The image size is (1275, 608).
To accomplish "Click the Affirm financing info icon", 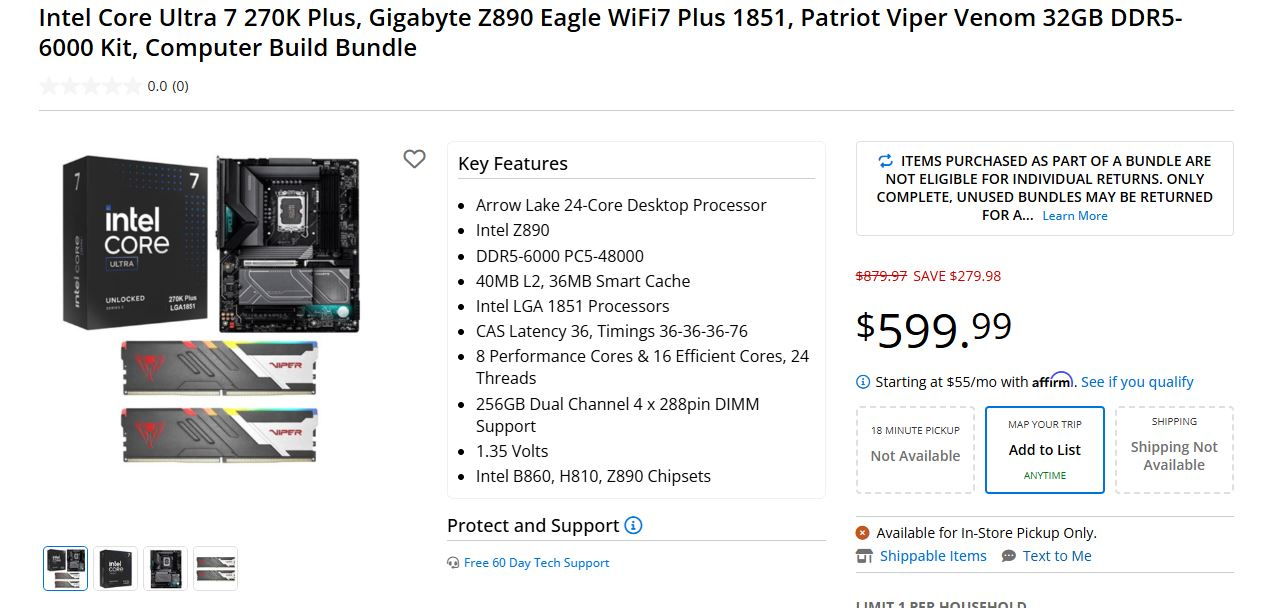I will coord(863,382).
